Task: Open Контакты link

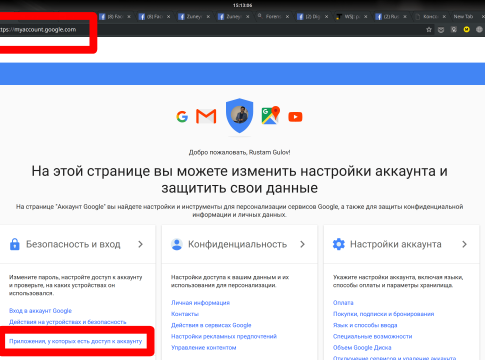Action: pyautogui.click(x=185, y=314)
